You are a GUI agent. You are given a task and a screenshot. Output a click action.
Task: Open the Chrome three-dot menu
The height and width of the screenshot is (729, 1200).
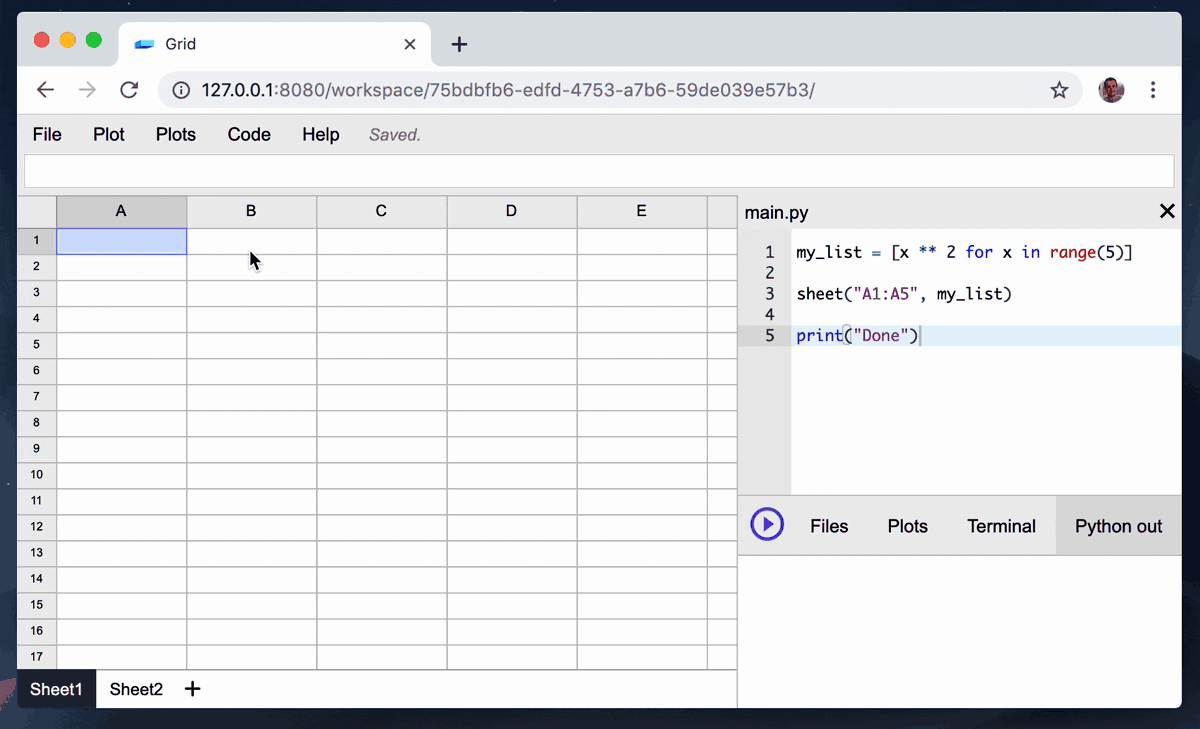[1153, 89]
